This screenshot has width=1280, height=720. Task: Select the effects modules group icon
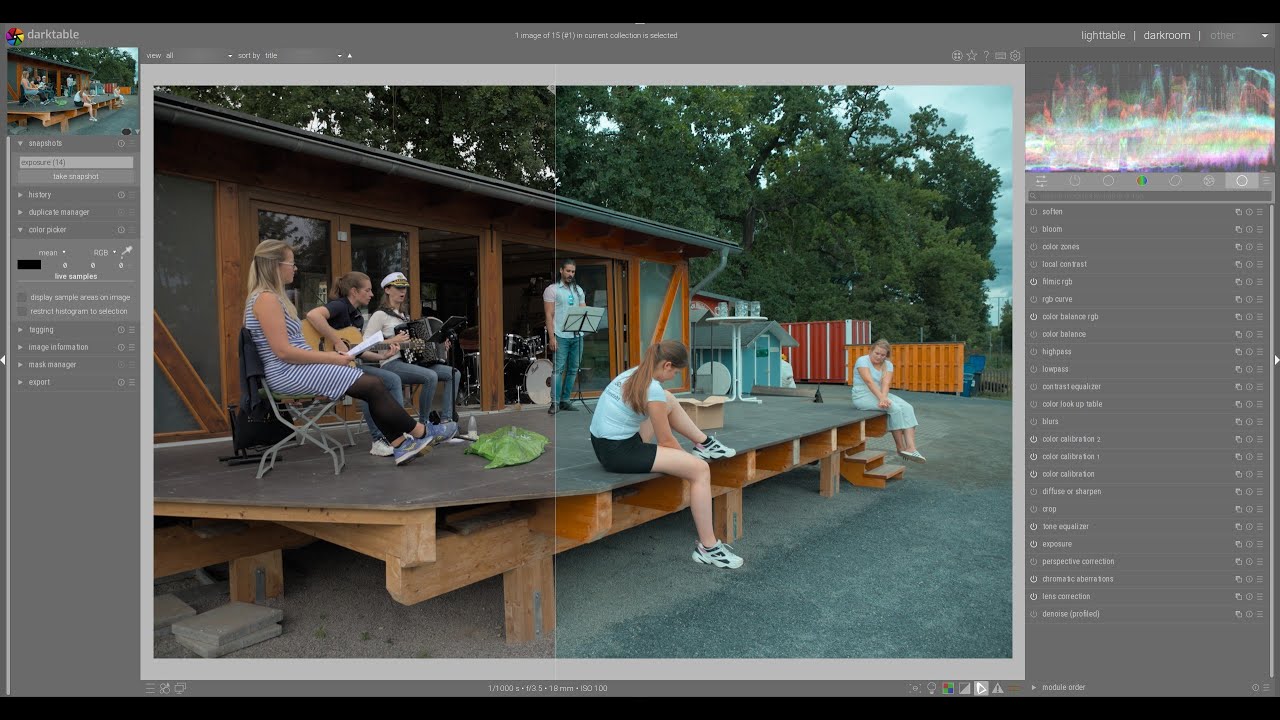tap(1209, 181)
